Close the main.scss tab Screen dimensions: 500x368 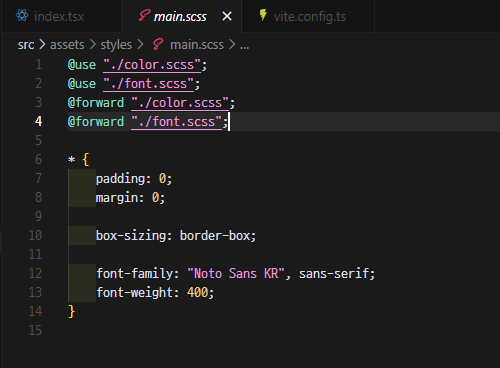pyautogui.click(x=227, y=16)
